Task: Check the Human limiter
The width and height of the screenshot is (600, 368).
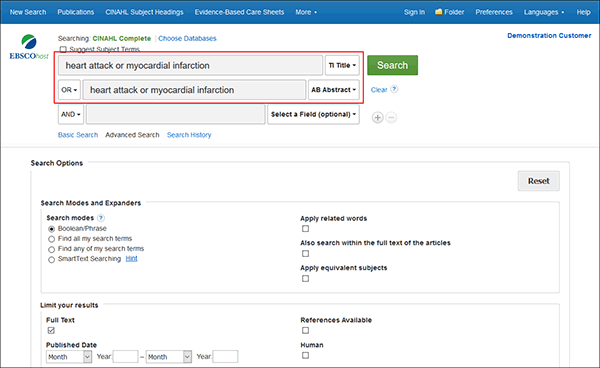Action: 305,355
